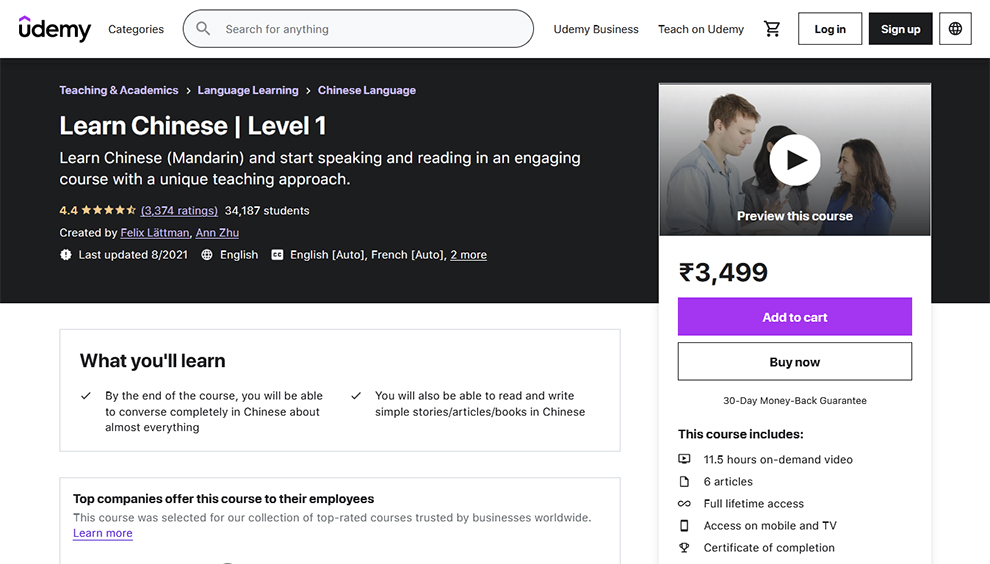Click the globe language selector icon
Image resolution: width=990 pixels, height=564 pixels.
pyautogui.click(x=955, y=29)
